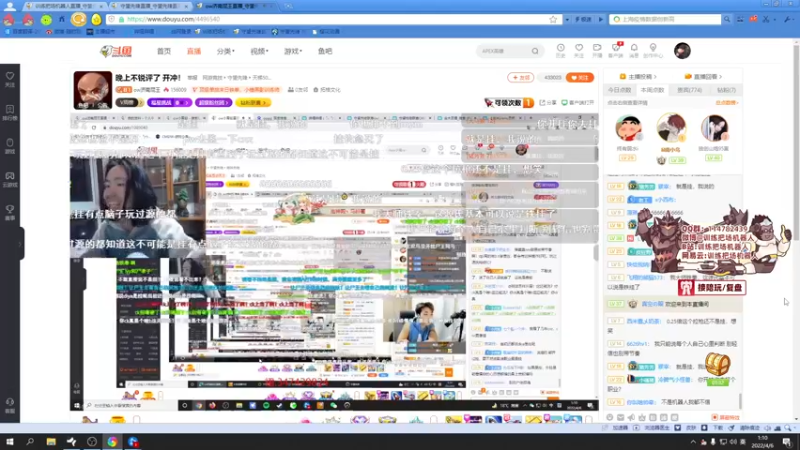Open the 鱼吧 navigation item
Image resolution: width=800 pixels, height=450 pixels.
pyautogui.click(x=325, y=51)
